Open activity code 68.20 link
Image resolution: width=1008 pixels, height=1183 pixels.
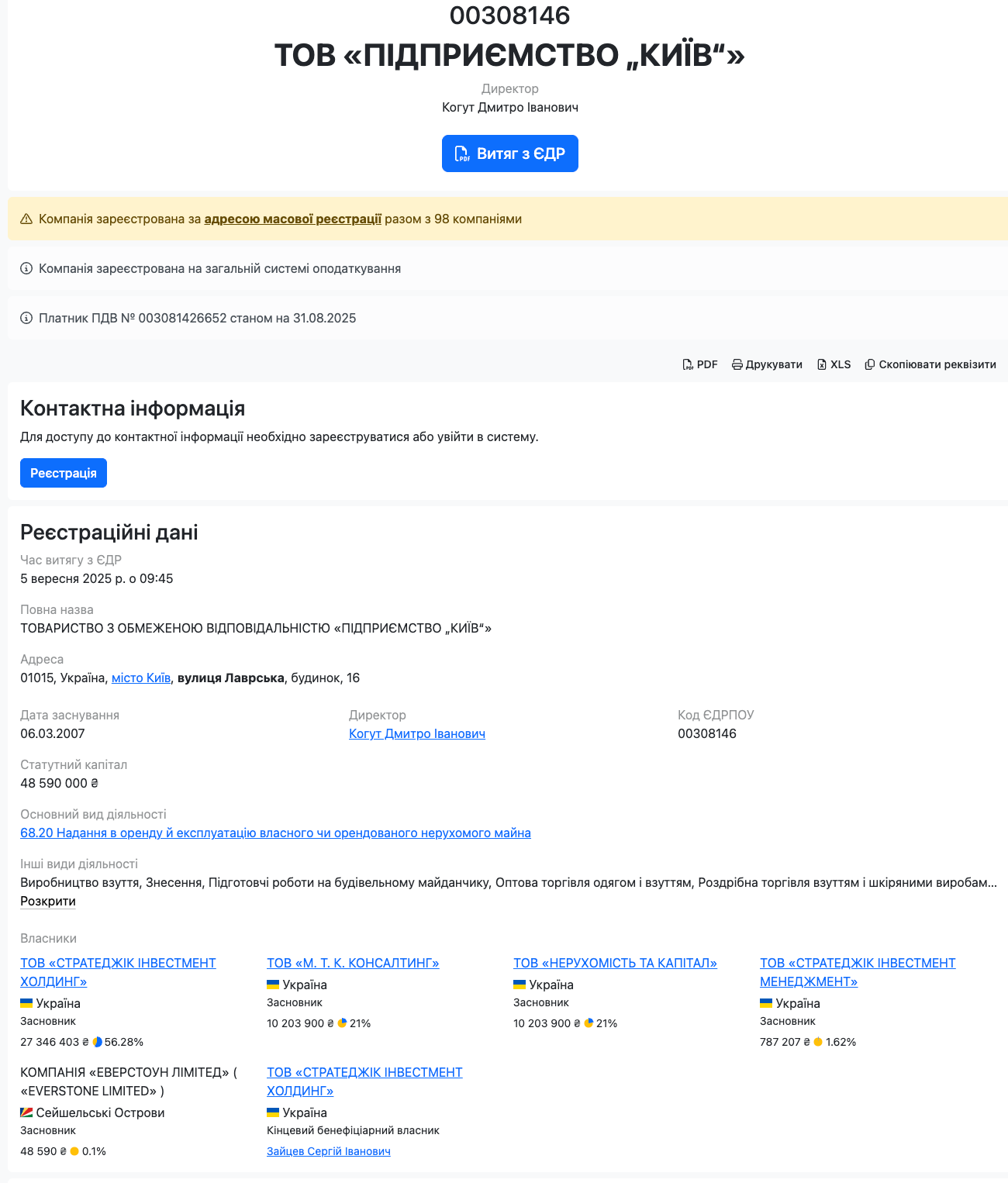point(275,833)
